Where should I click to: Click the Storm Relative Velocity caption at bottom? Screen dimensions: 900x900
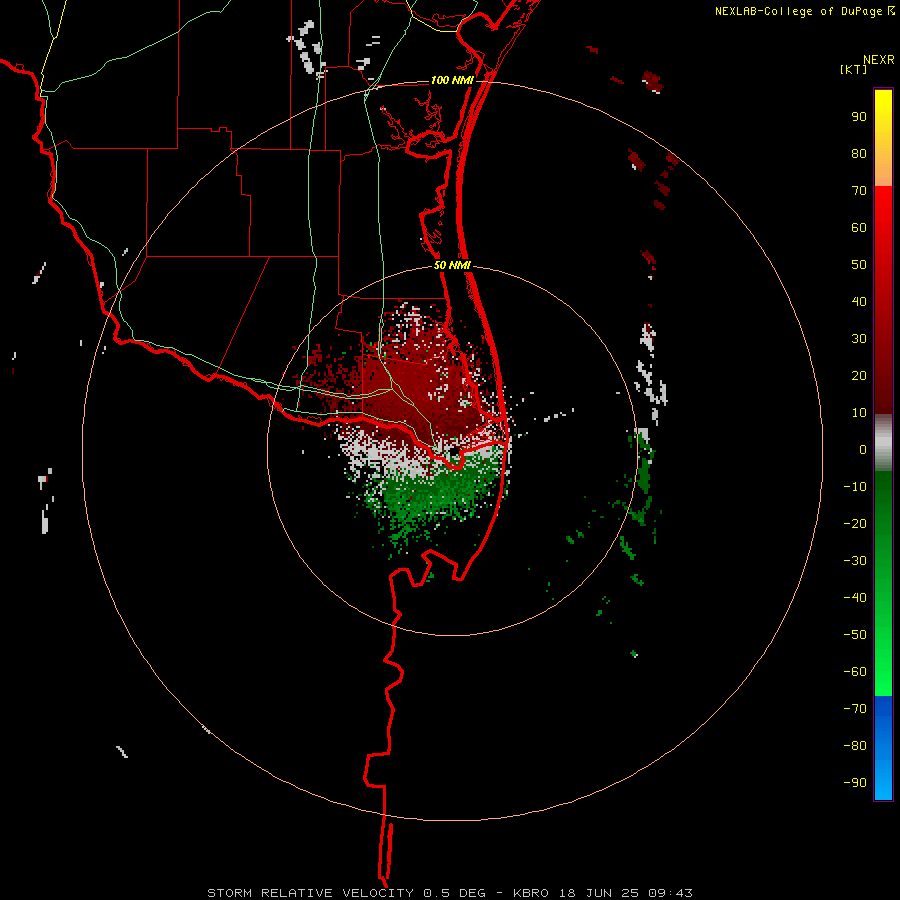[450, 893]
